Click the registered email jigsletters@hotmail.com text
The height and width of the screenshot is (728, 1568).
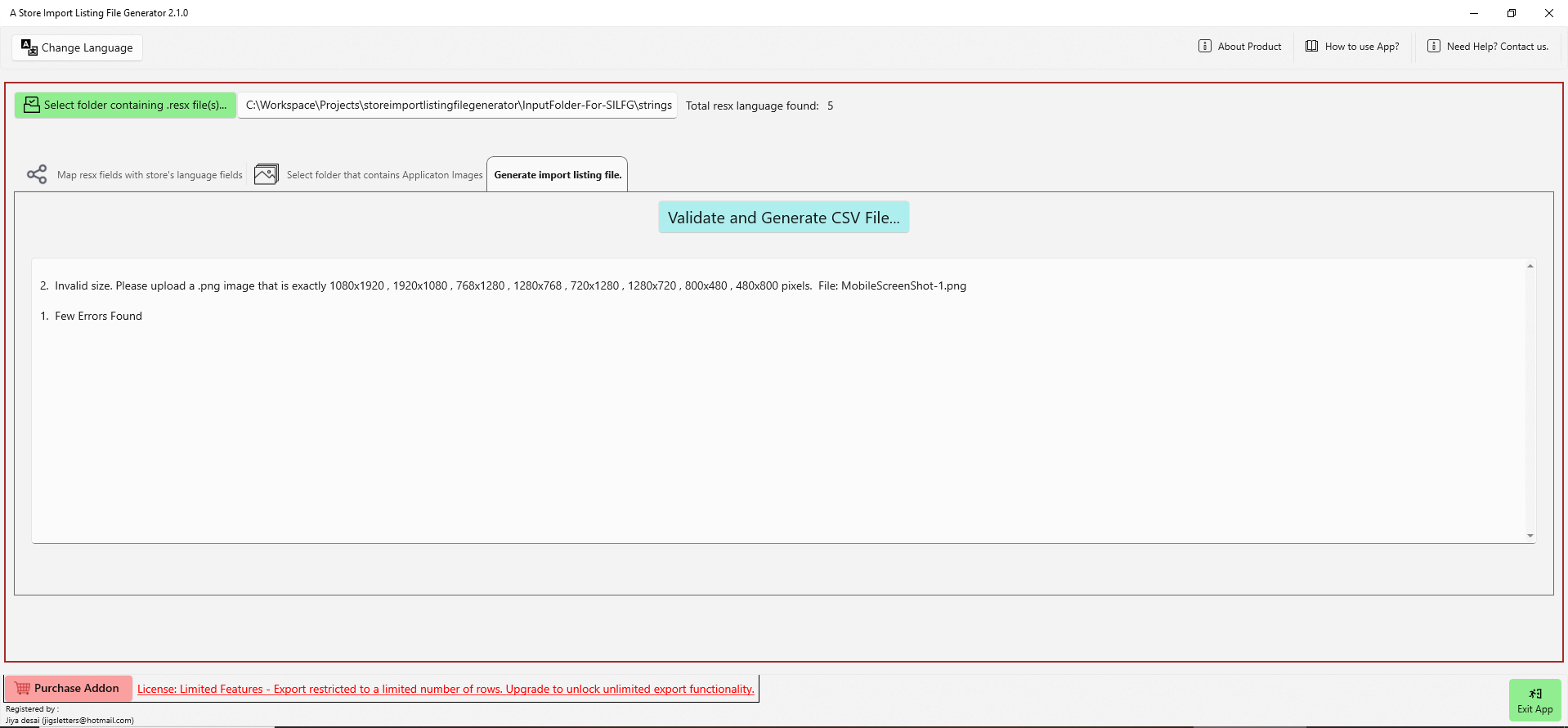(87, 721)
